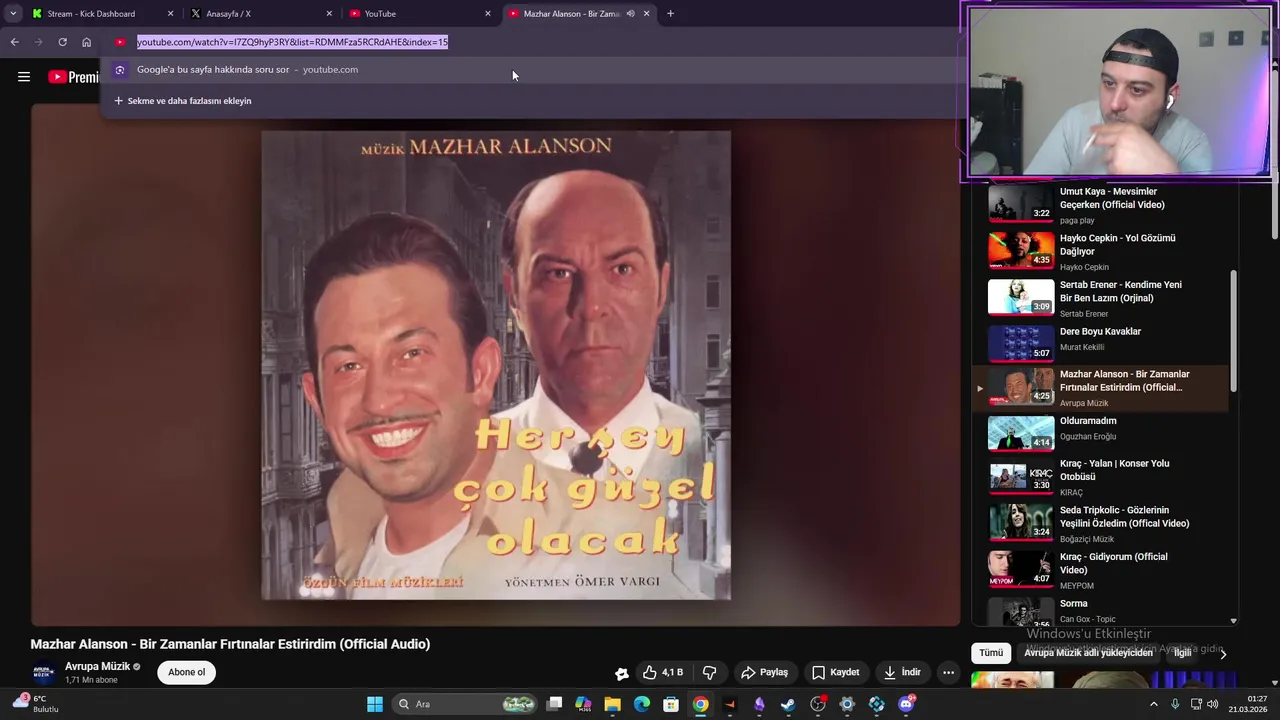Select the Sorma track by Can Gox
Viewport: 1280px width, 720px height.
pos(1100,611)
